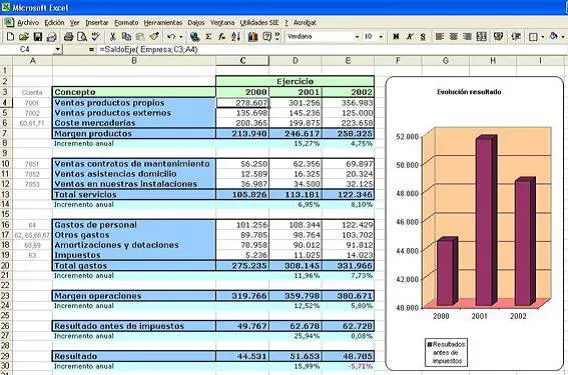Select row 7 header

point(5,133)
